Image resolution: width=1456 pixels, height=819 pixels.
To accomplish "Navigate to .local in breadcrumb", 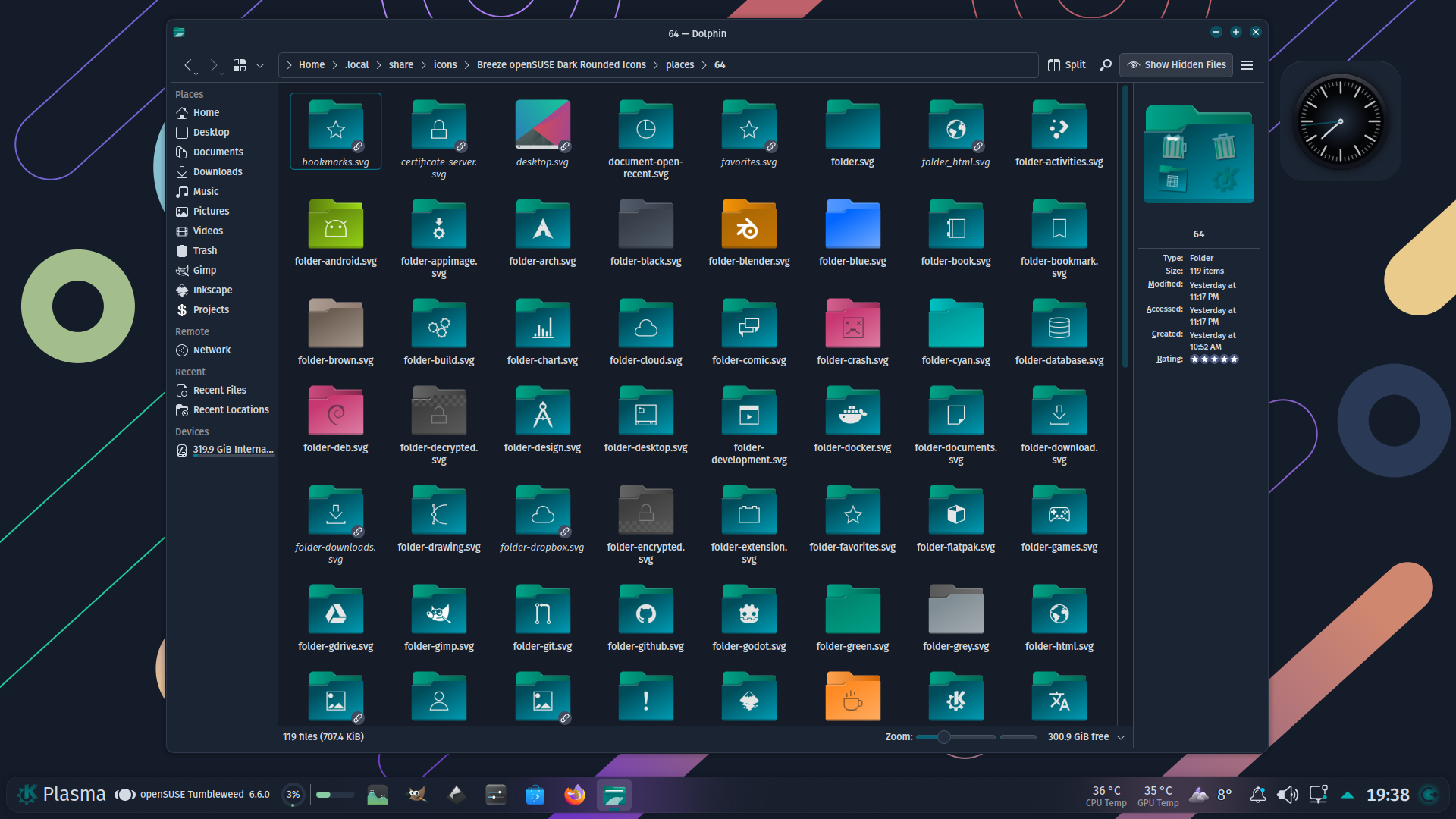I will point(356,65).
